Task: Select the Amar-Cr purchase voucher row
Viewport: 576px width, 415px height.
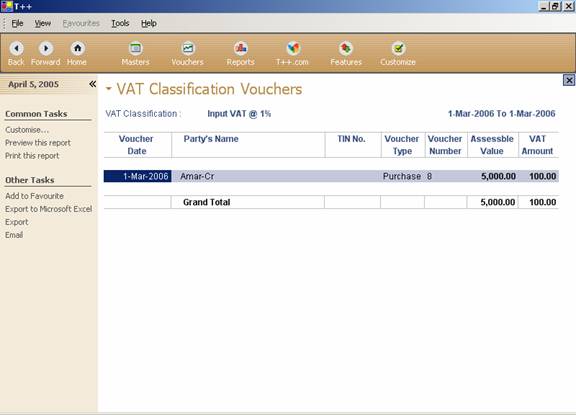Action: tap(331, 176)
